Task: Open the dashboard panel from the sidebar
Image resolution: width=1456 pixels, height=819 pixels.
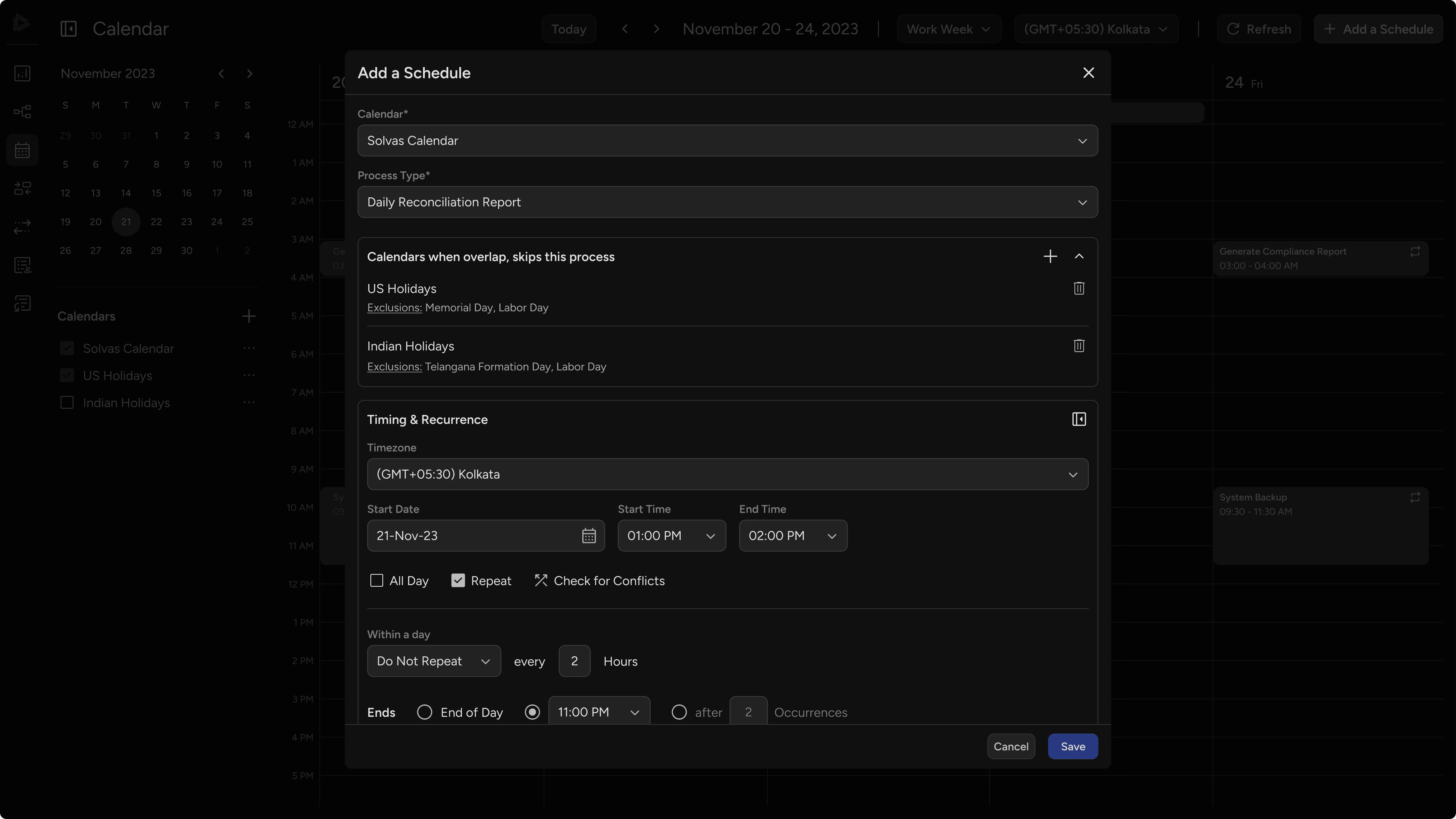Action: tap(23, 73)
